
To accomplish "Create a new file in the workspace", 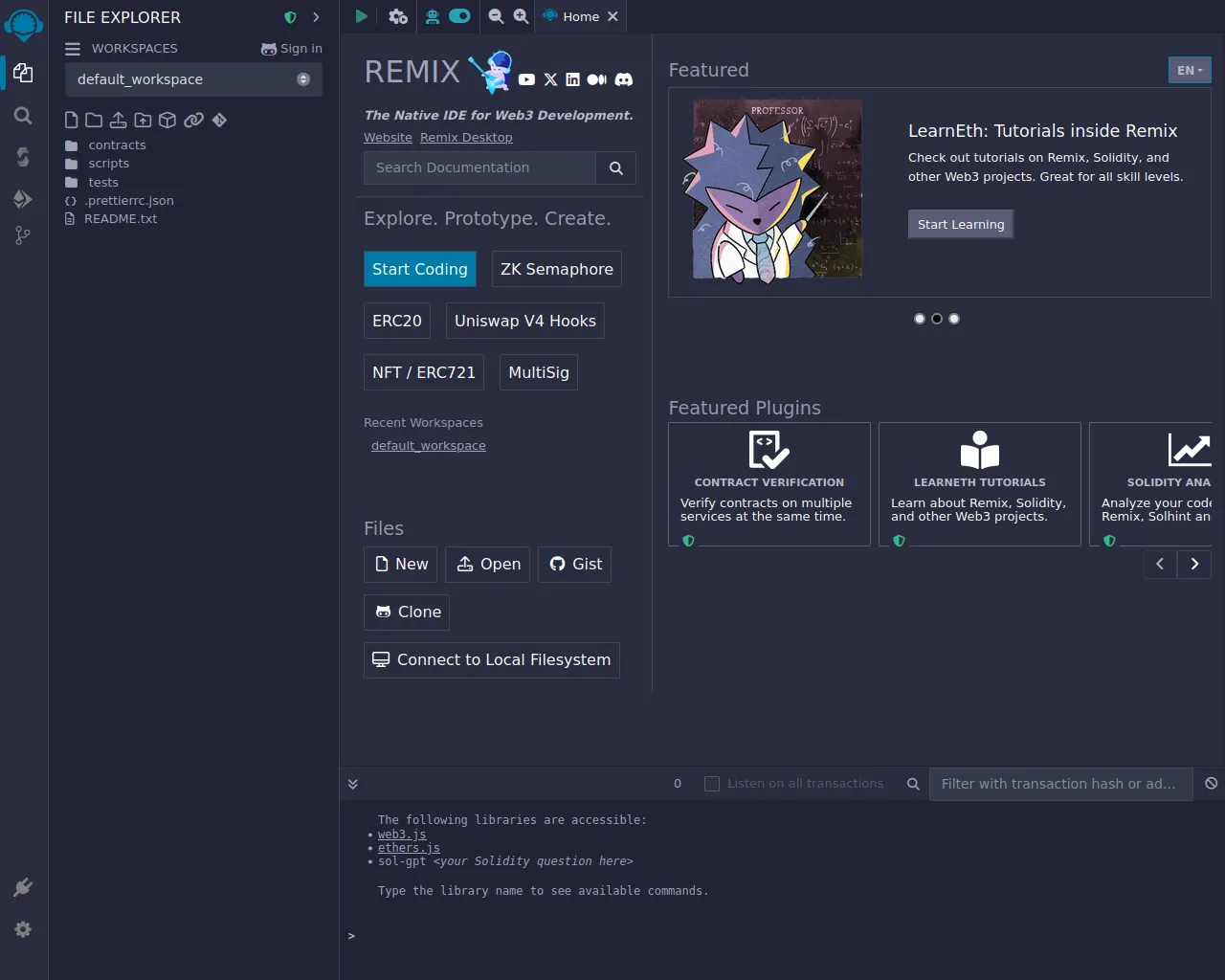I will [72, 120].
